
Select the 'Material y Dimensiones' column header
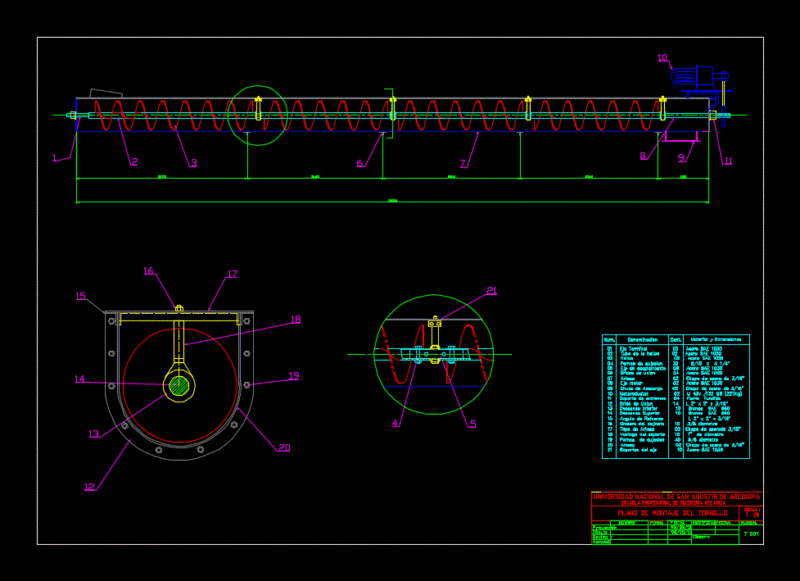716,339
